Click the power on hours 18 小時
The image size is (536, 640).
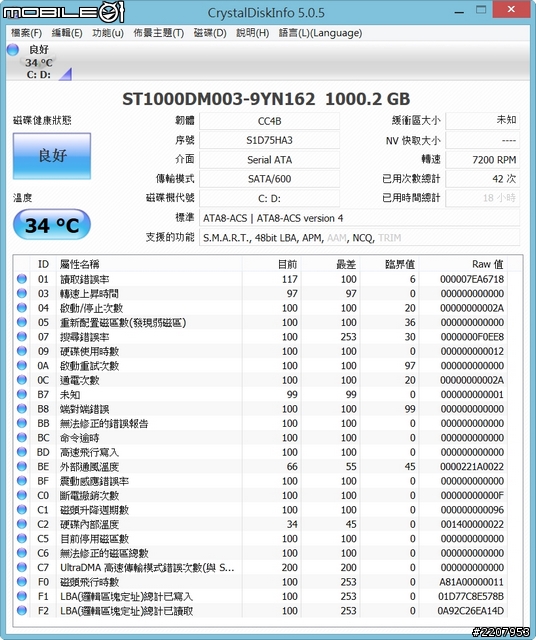[x=483, y=198]
